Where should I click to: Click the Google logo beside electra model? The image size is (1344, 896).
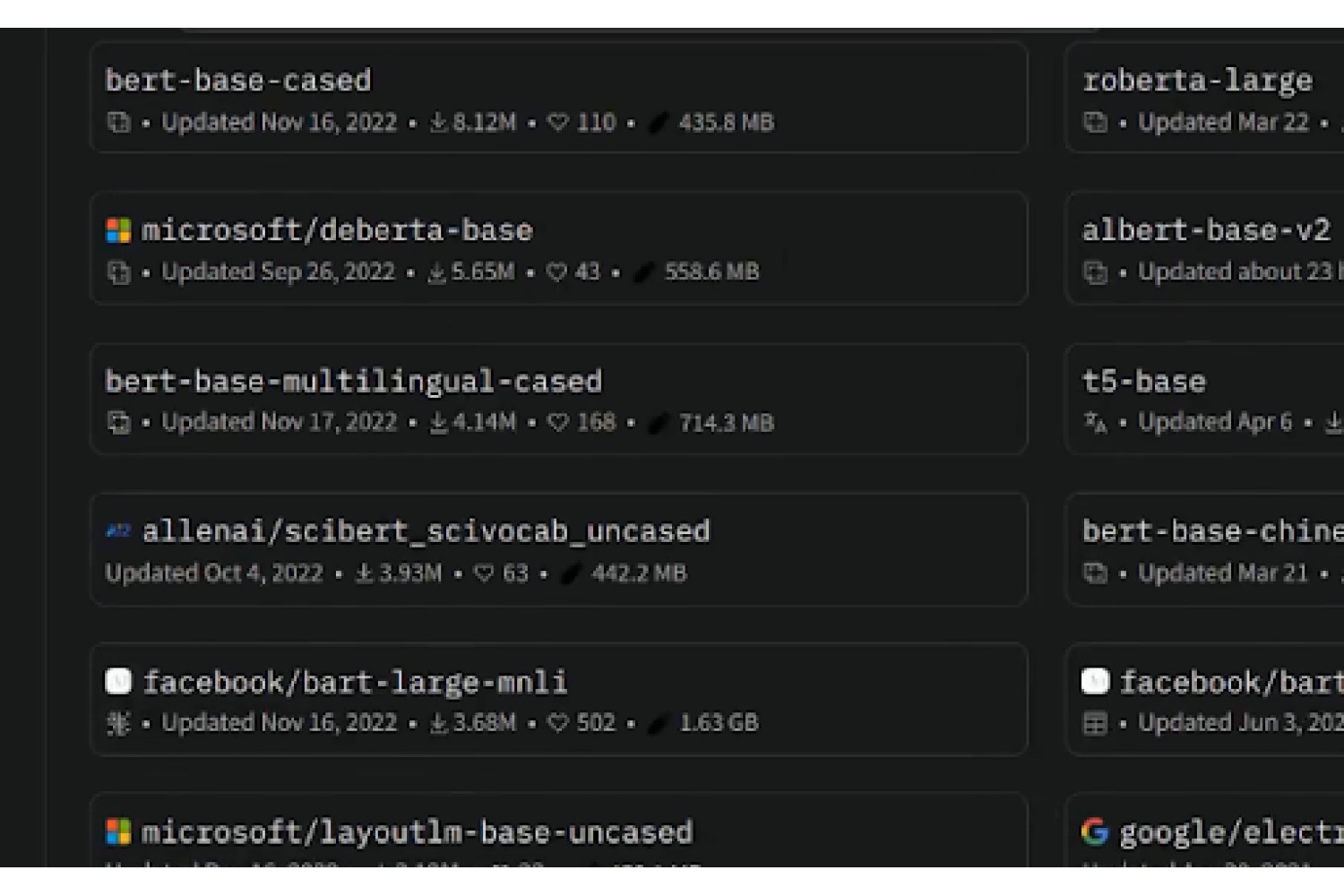tap(1095, 831)
